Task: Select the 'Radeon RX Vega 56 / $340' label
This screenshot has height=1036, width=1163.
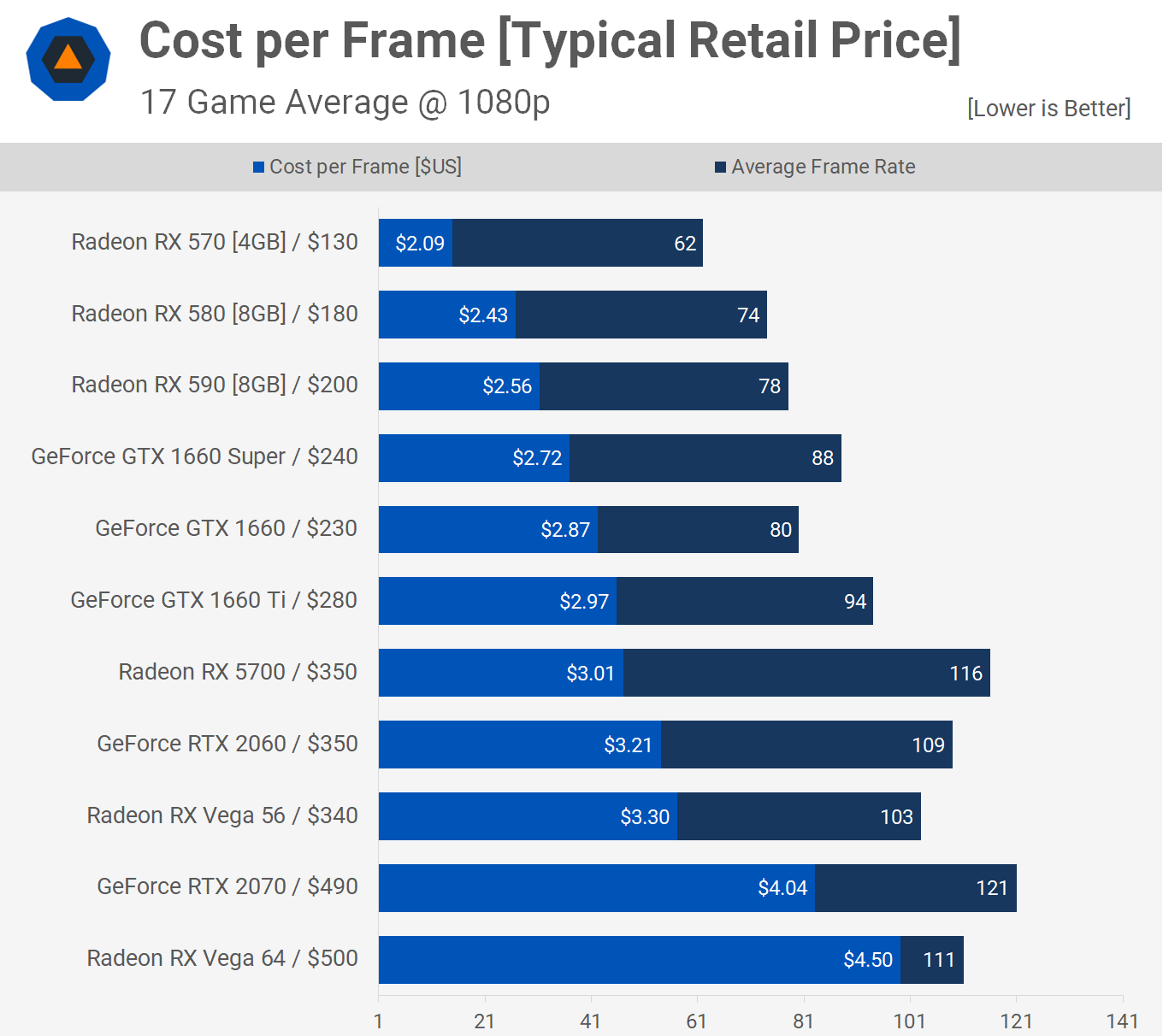Action: 222,815
